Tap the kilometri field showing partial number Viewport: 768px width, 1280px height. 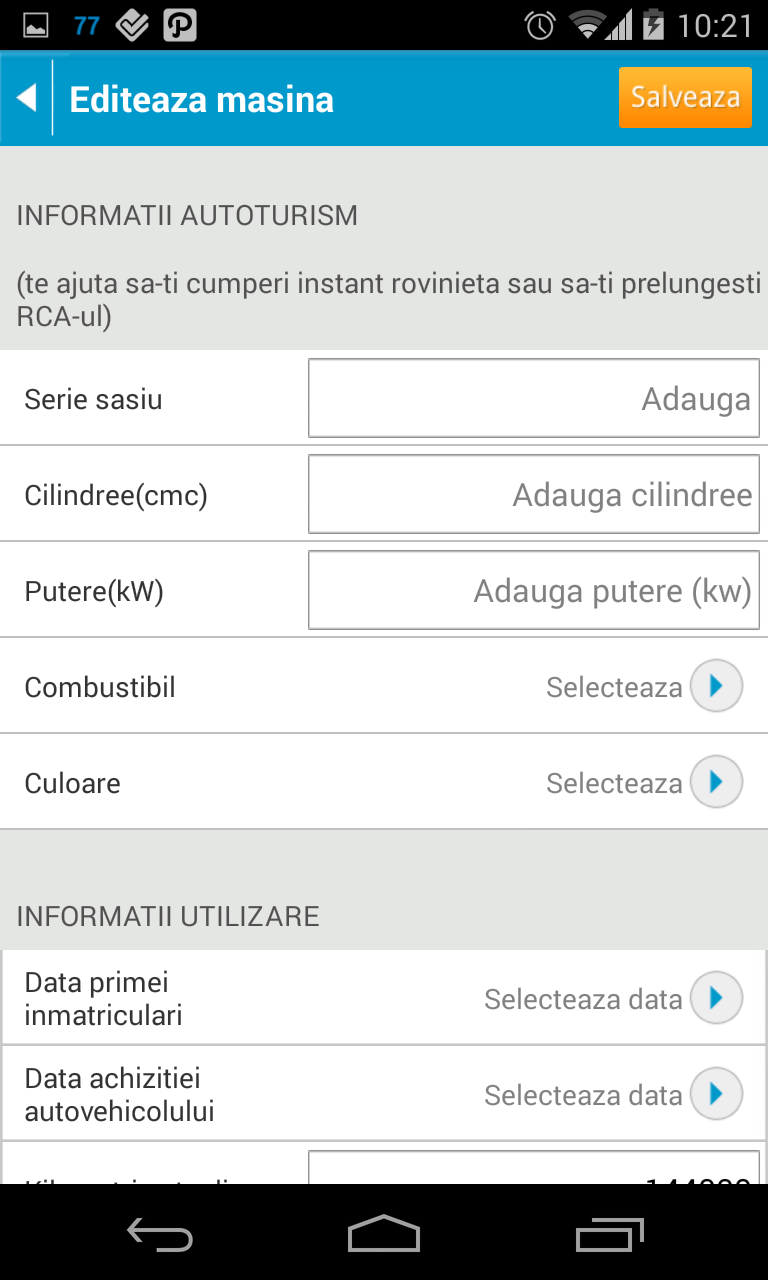click(x=533, y=1170)
